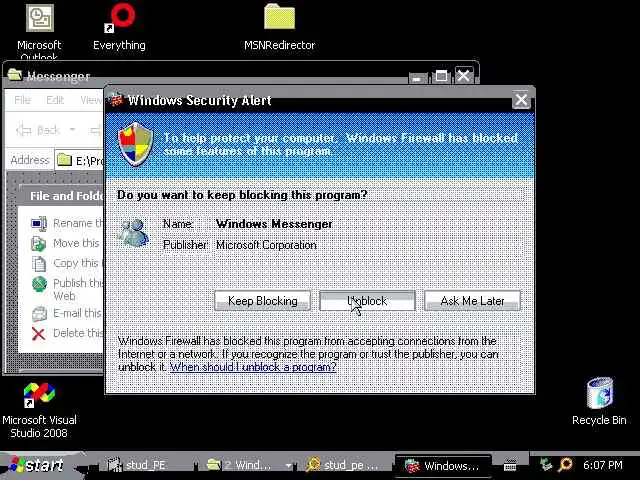The width and height of the screenshot is (640, 480).
Task: Click the Publish to Web globe icon
Action: point(39,284)
